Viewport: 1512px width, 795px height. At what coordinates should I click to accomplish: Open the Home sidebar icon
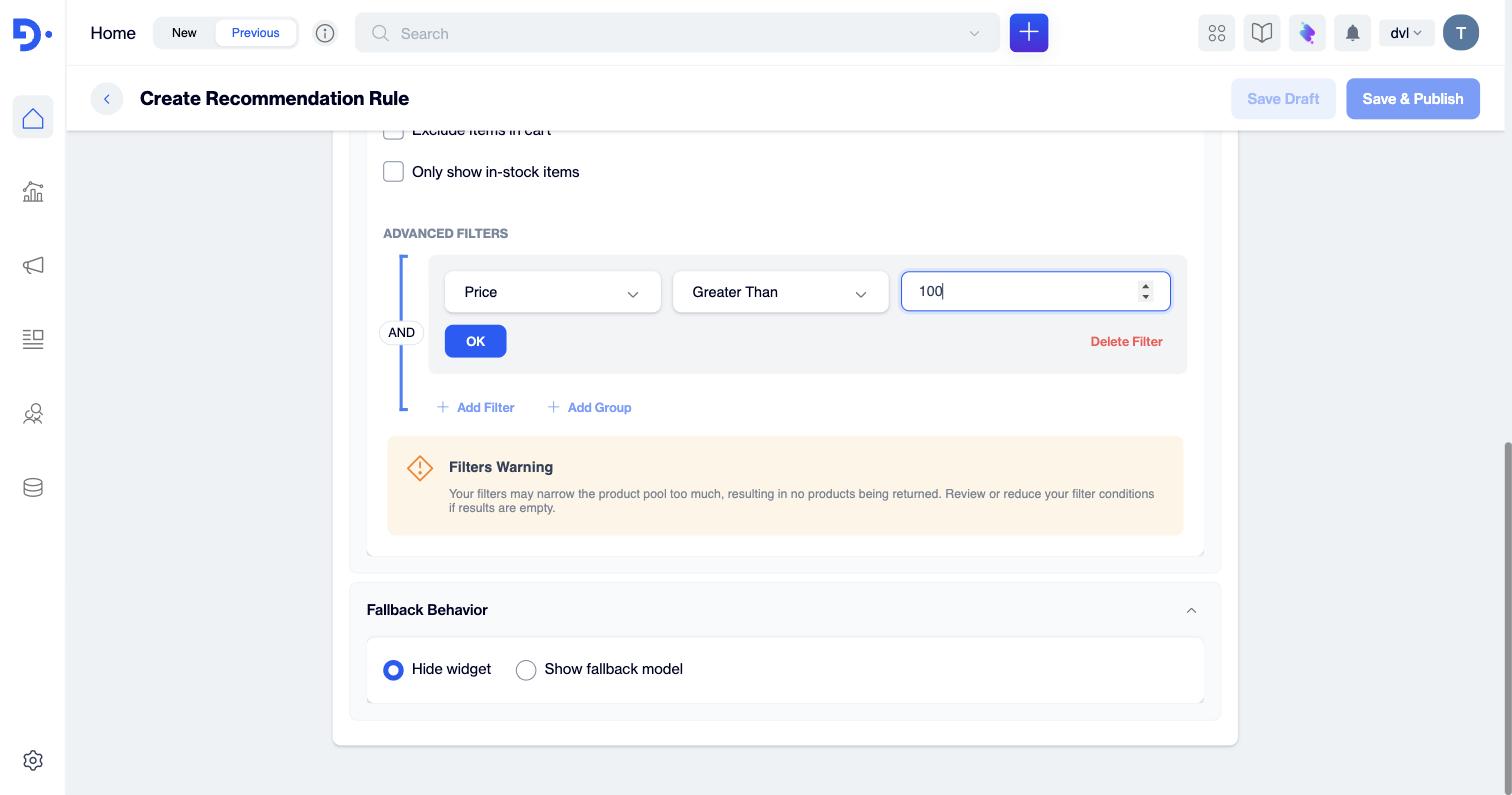tap(33, 118)
